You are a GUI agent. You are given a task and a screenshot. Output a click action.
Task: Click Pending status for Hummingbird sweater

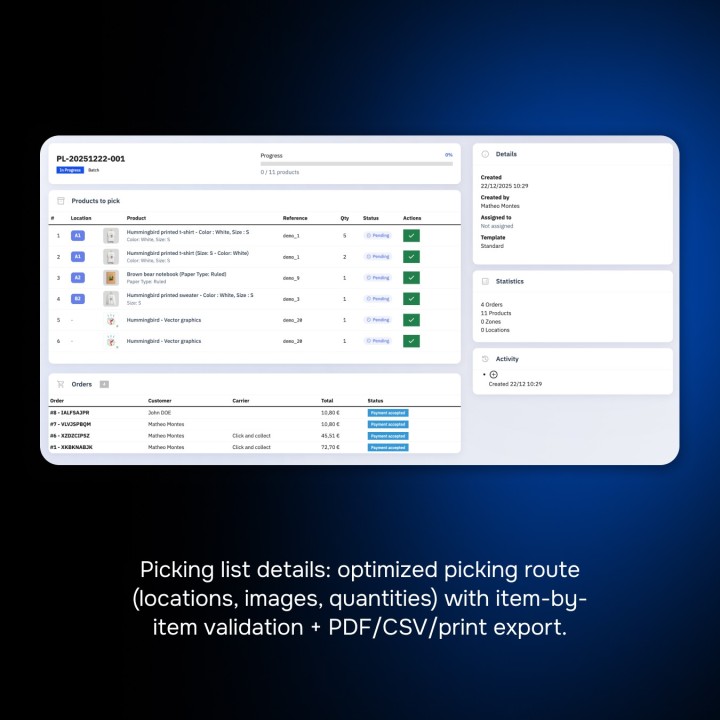tap(378, 299)
